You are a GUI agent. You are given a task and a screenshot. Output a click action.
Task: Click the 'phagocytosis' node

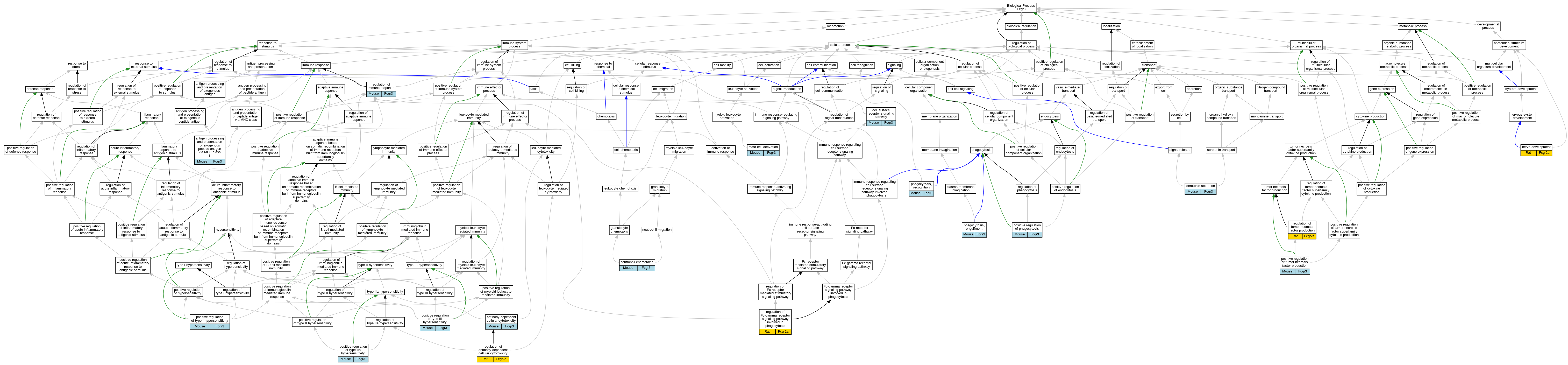pos(981,150)
